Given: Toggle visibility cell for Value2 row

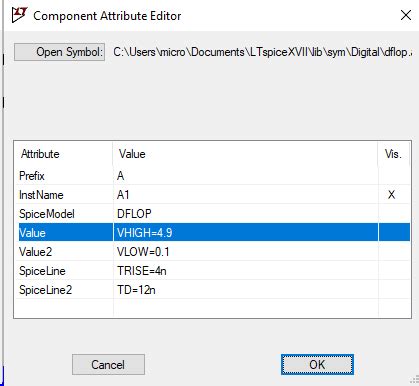Looking at the screenshot, I should pyautogui.click(x=394, y=252).
